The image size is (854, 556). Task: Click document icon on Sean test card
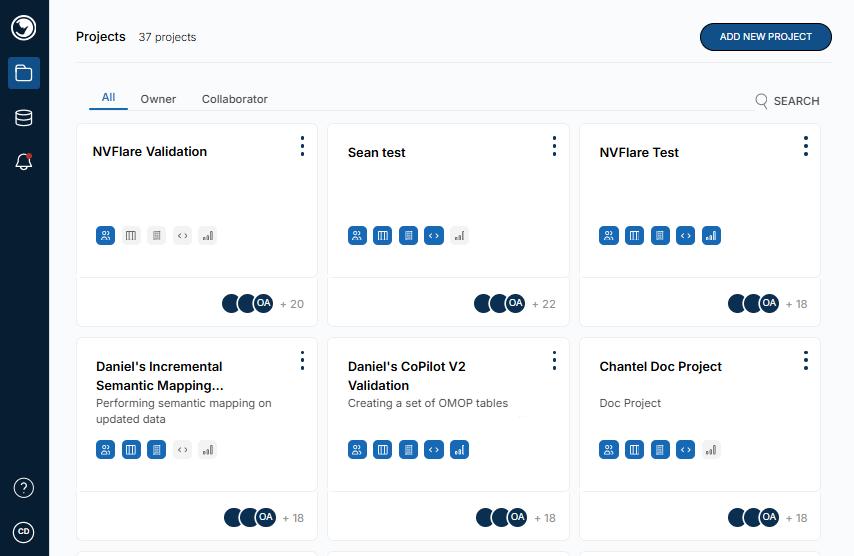click(x=408, y=236)
